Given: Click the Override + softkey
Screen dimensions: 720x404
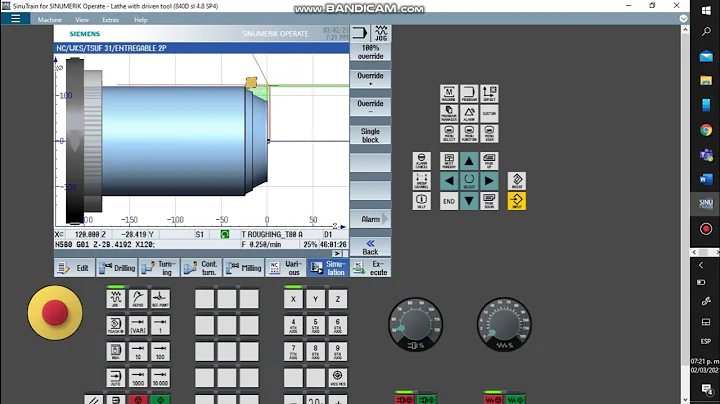Looking at the screenshot, I should (x=371, y=79).
